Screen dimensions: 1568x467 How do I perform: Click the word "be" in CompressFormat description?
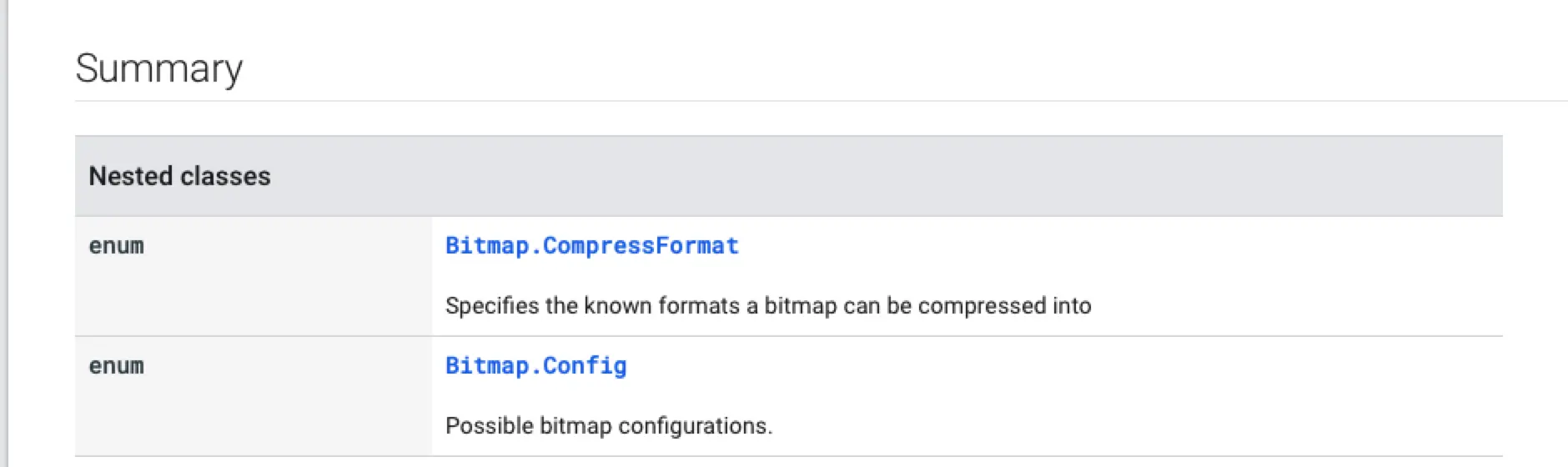898,306
